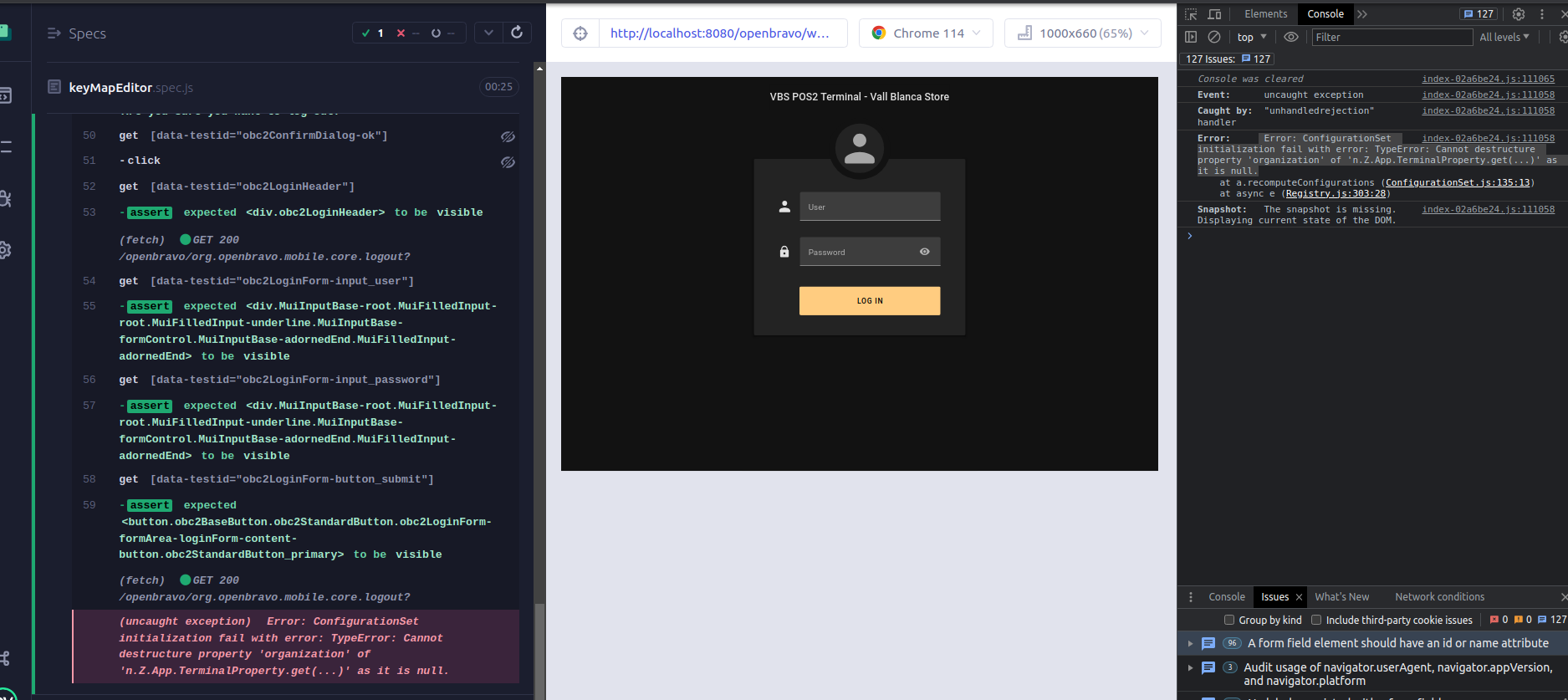The width and height of the screenshot is (1568, 700).
Task: Open the All levels log filter dropdown
Action: (x=1504, y=37)
